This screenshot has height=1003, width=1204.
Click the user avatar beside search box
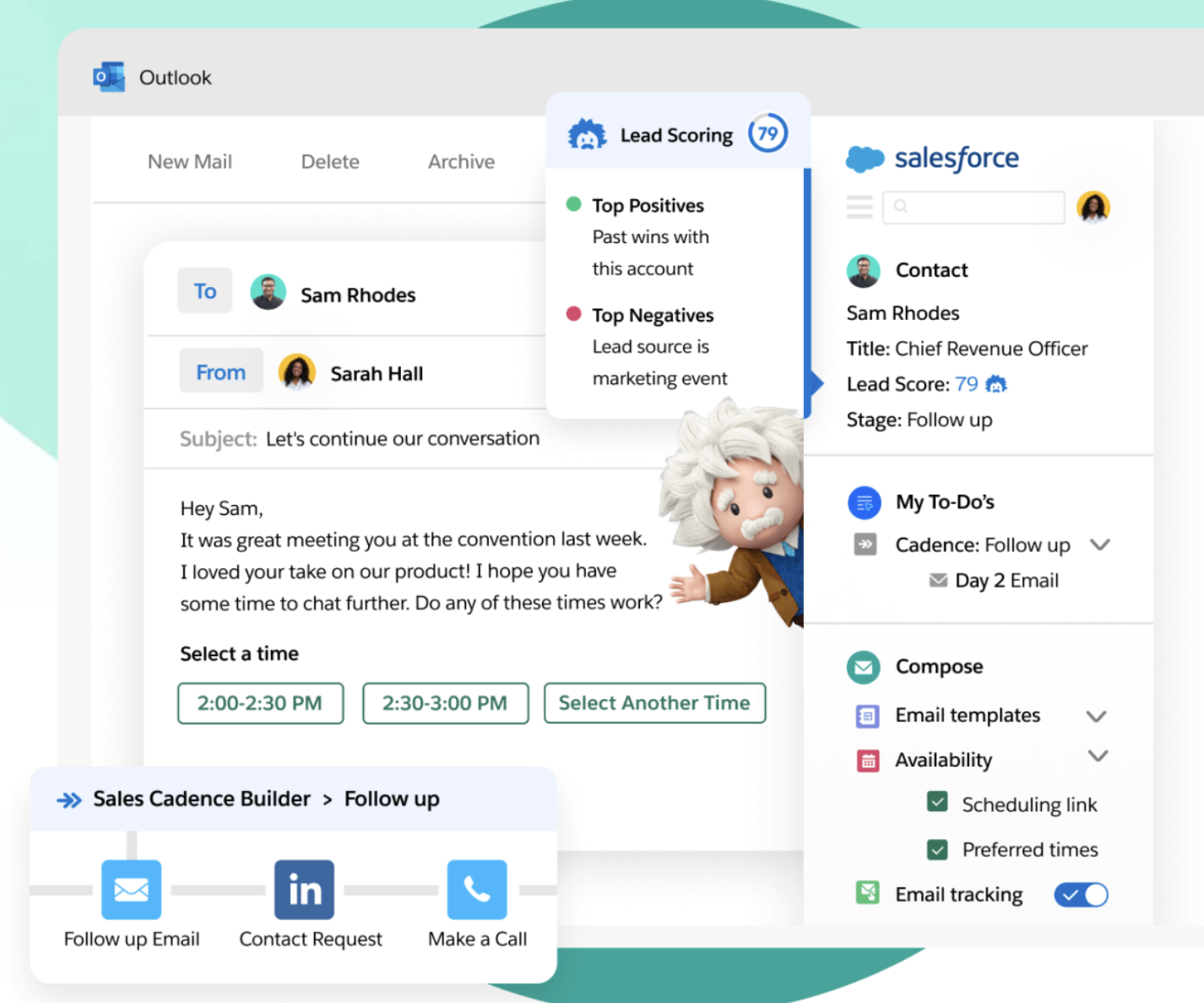1093,207
